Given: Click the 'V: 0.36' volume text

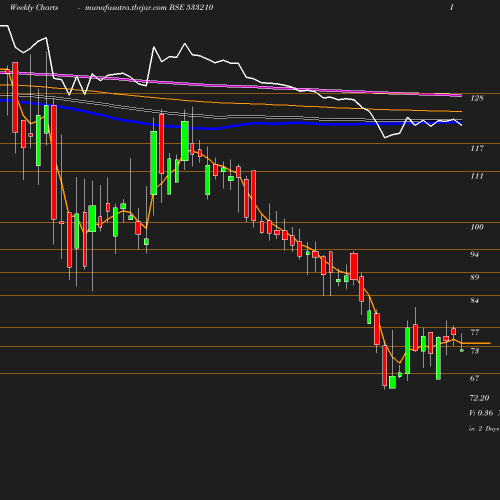Looking at the screenshot, I should pyautogui.click(x=481, y=413).
